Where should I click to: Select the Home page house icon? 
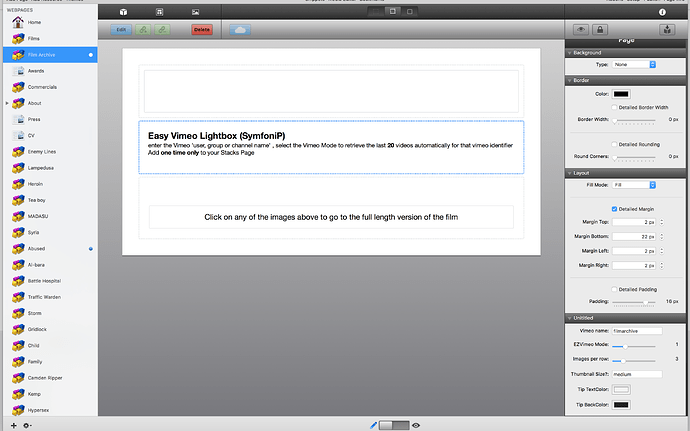18,22
